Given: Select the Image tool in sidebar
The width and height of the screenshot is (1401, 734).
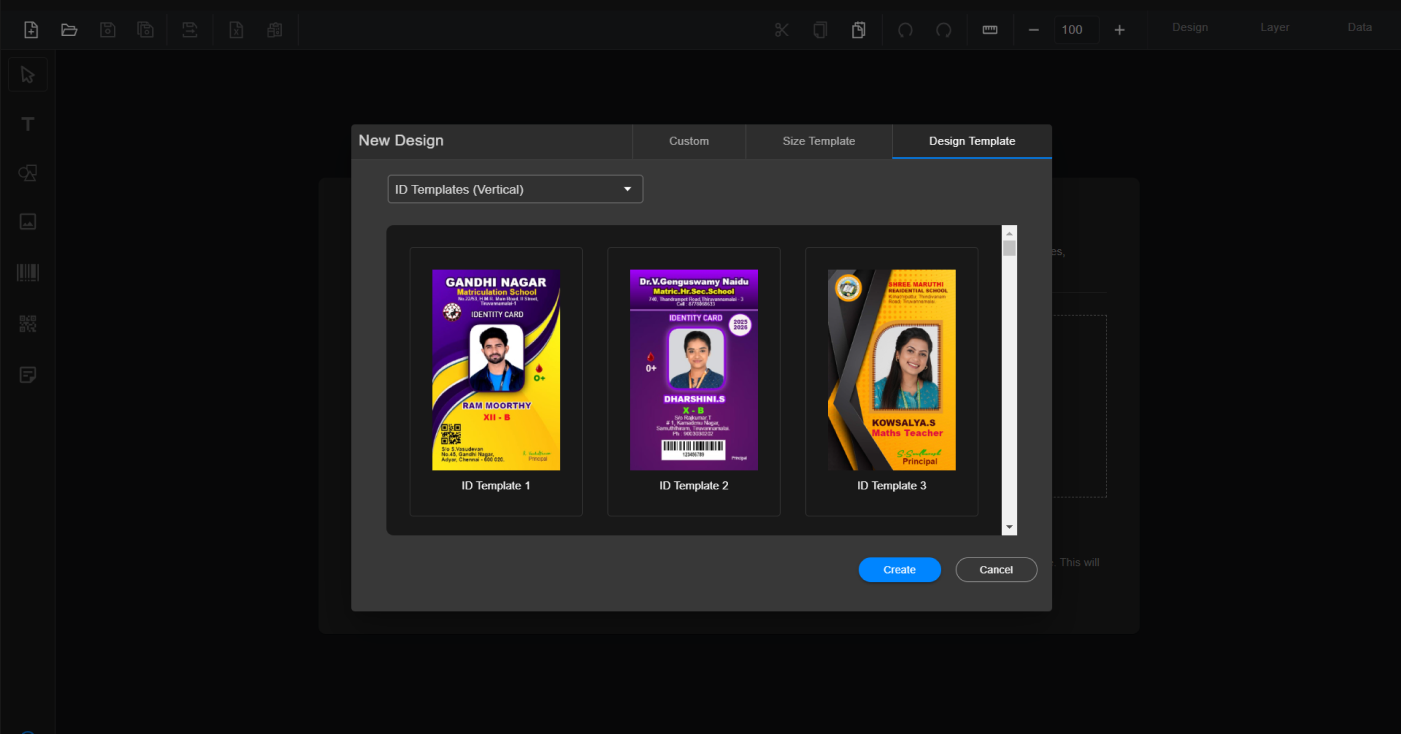Looking at the screenshot, I should pos(28,222).
